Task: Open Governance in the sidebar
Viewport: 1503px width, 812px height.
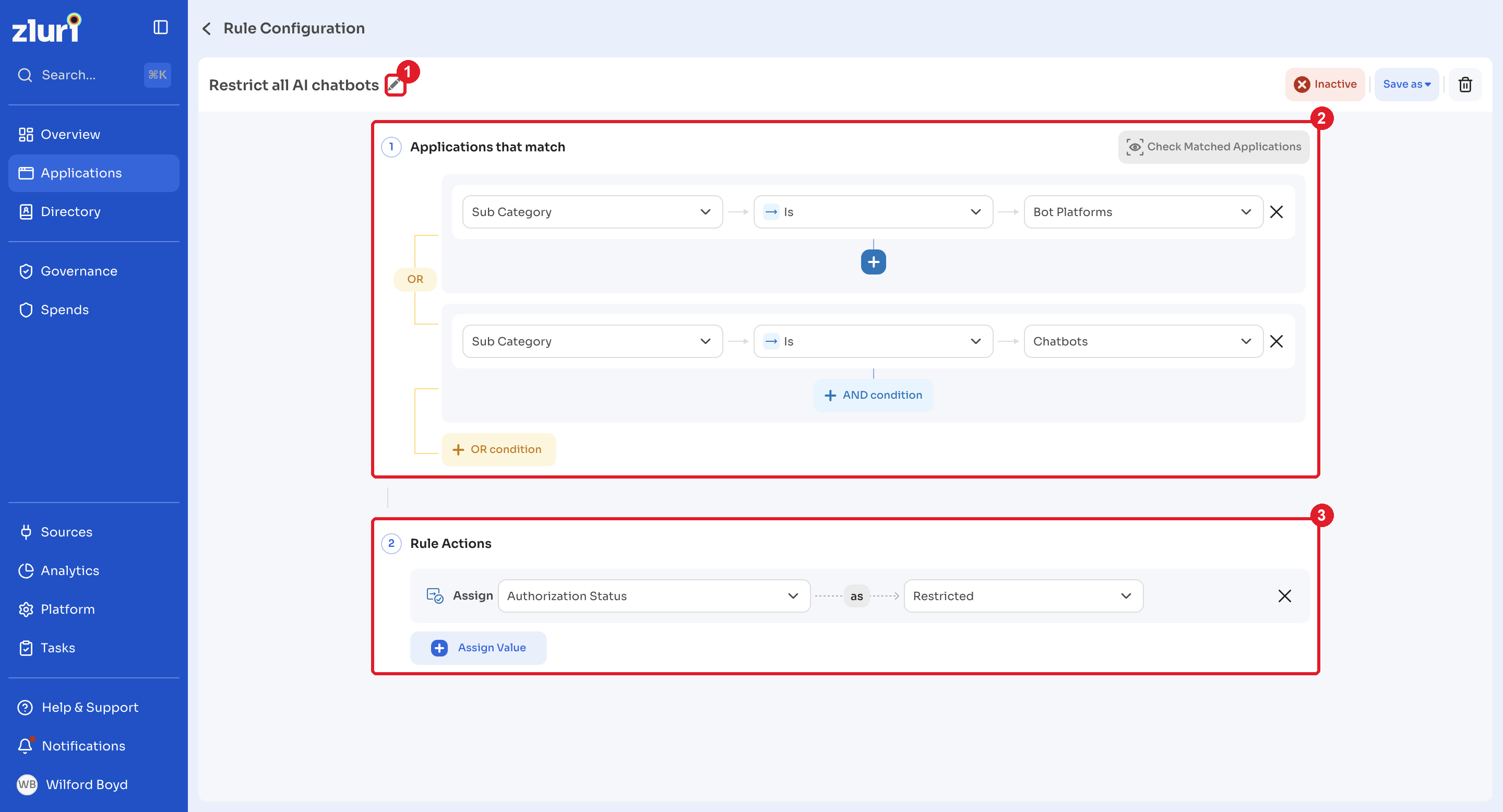Action: point(94,271)
